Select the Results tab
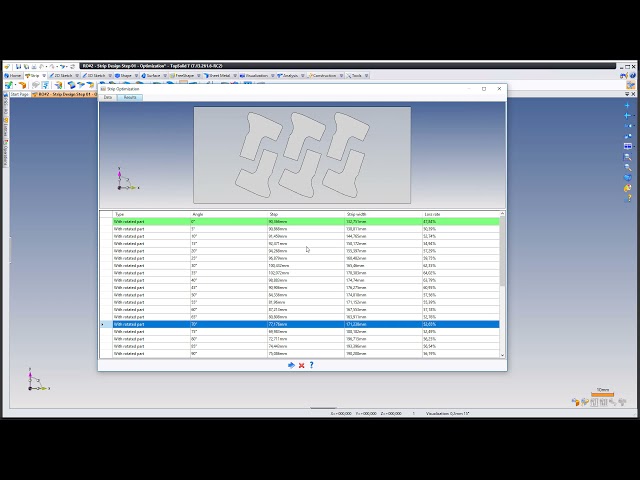The image size is (640, 480). 130,97
